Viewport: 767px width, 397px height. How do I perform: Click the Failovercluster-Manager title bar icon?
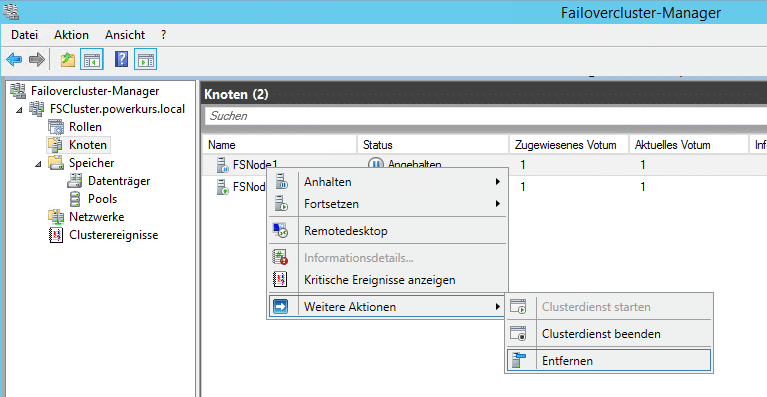[x=11, y=11]
